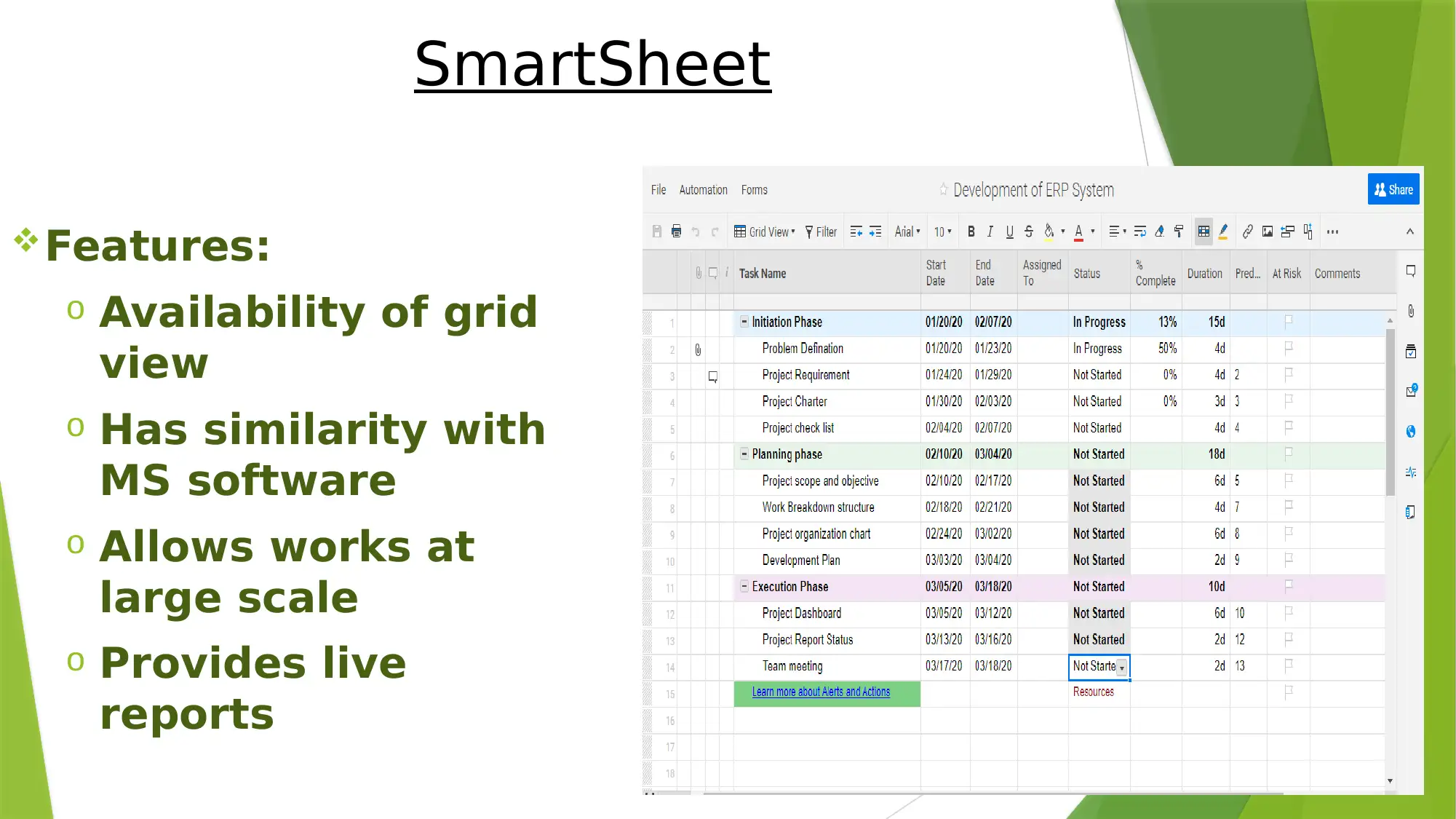Undo the last action

click(696, 232)
